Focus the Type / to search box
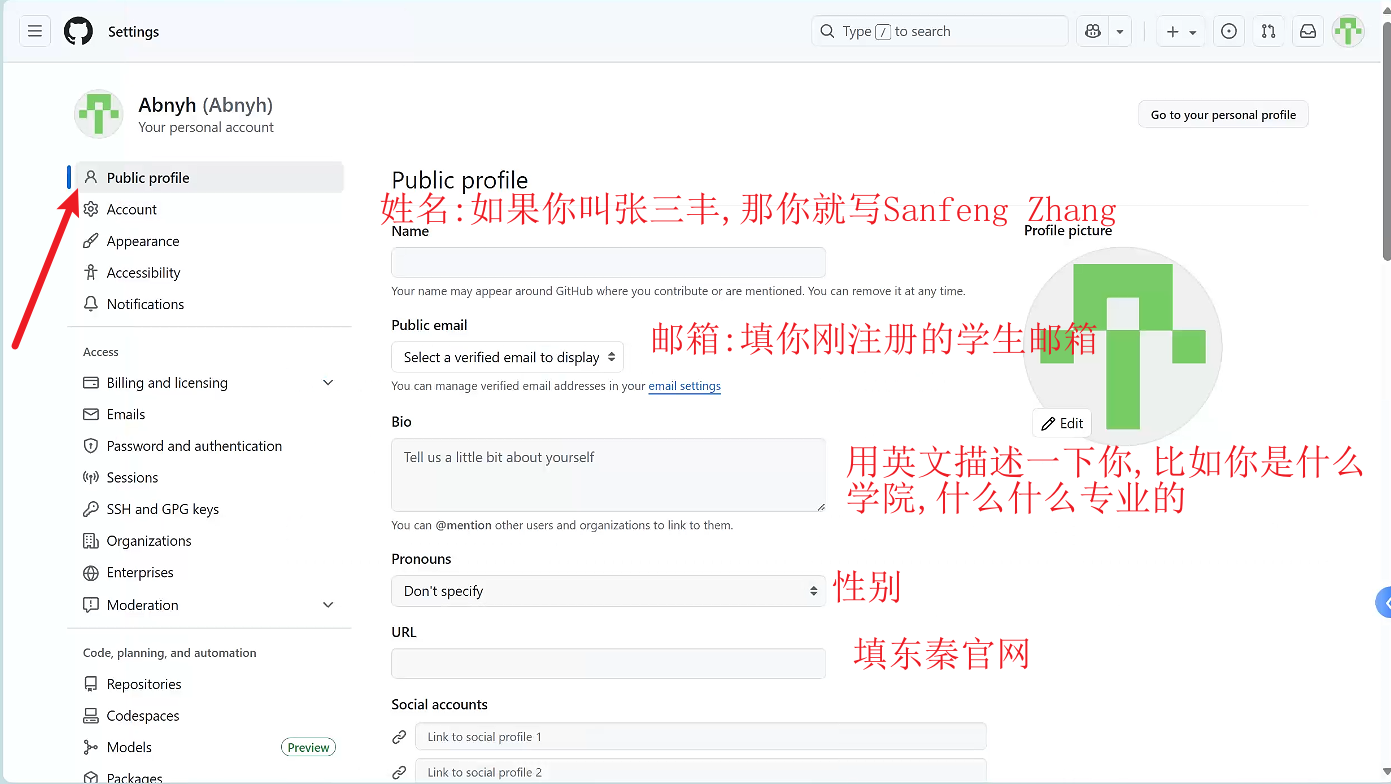This screenshot has width=1391, height=784. 940,32
